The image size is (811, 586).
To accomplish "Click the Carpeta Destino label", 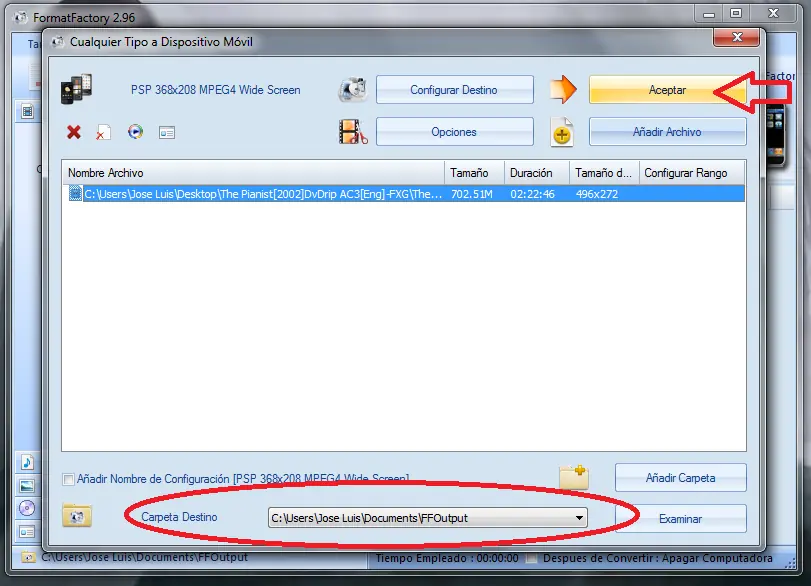I will (179, 517).
